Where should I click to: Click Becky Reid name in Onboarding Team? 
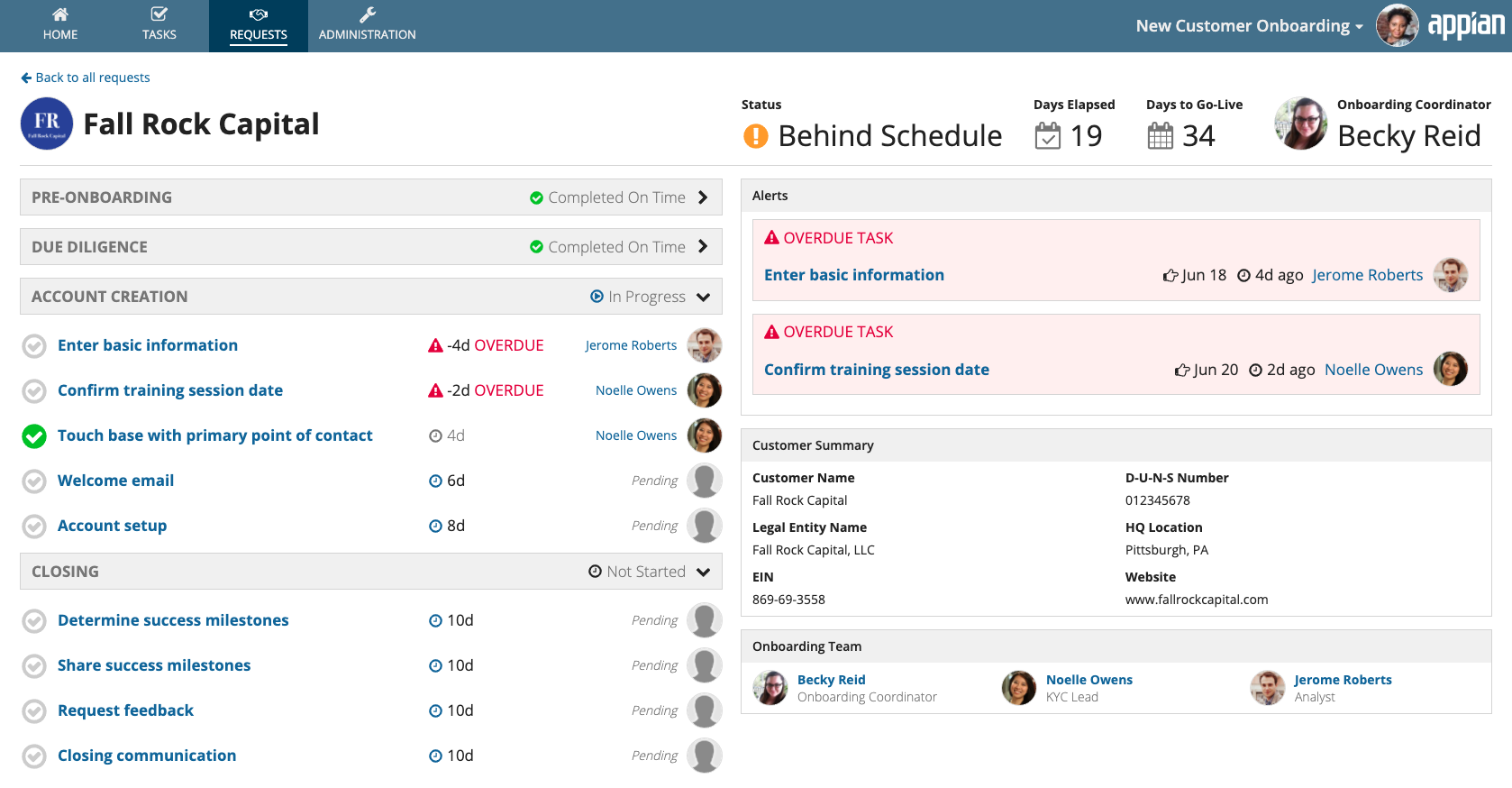tap(832, 680)
